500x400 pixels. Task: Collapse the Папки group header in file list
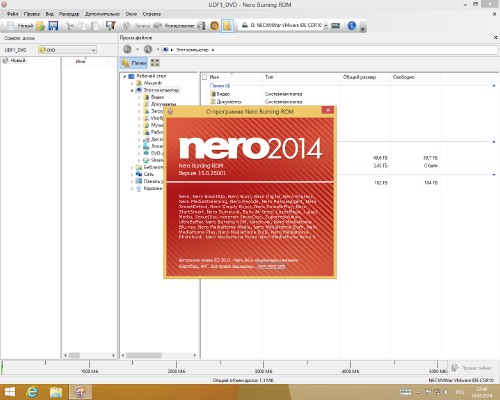[494, 86]
